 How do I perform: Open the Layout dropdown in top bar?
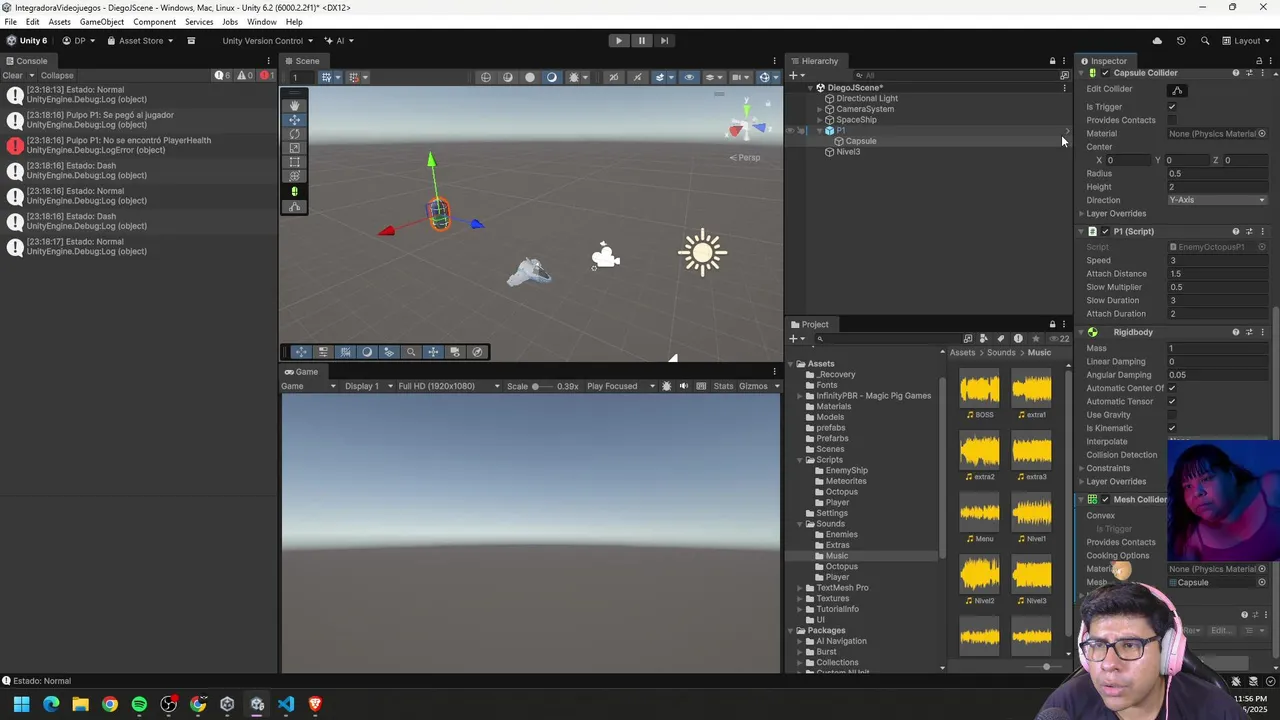click(1245, 41)
